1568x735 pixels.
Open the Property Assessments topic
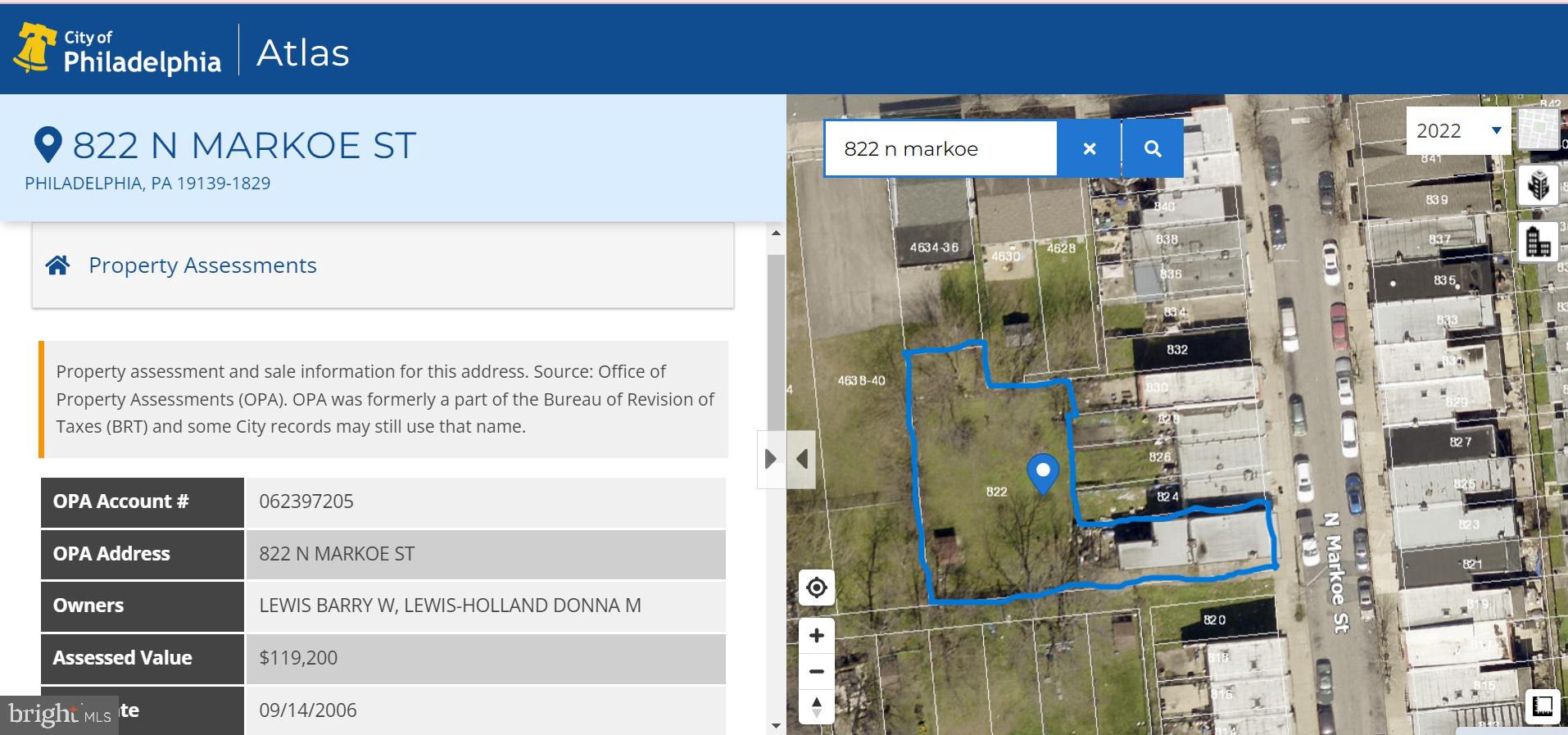(202, 265)
